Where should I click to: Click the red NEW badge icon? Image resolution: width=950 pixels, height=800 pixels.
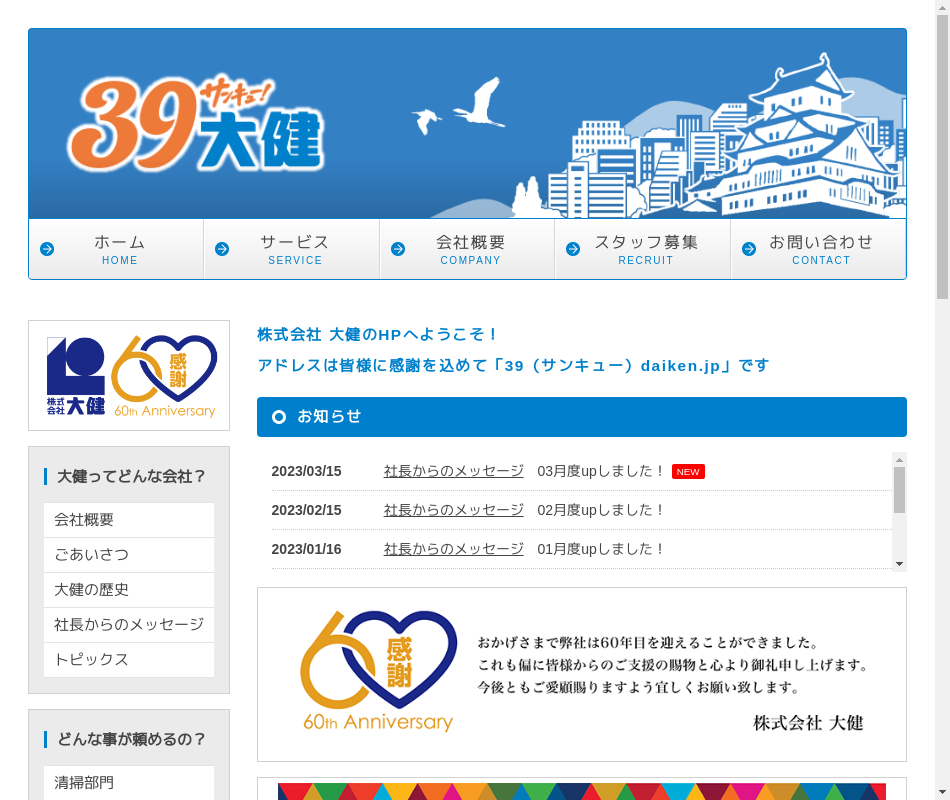688,472
